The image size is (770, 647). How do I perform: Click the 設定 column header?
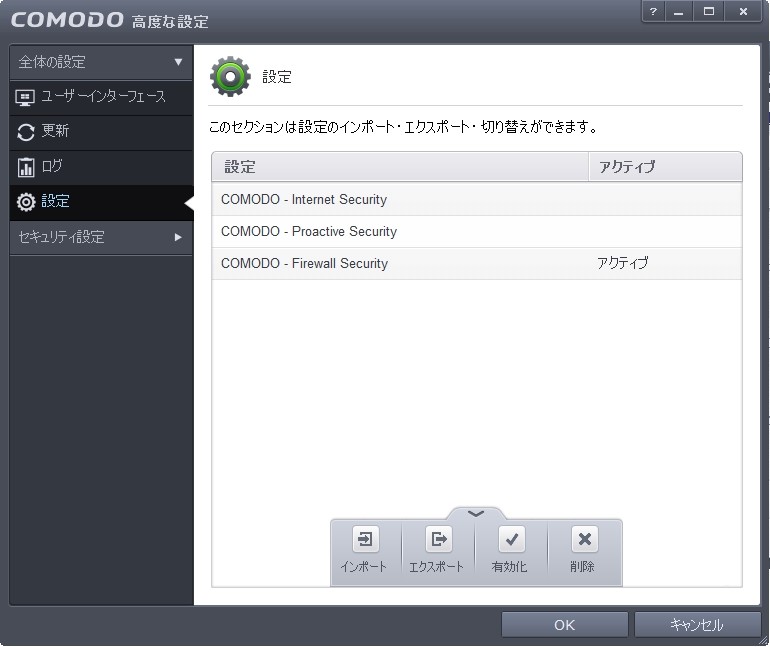(x=400, y=167)
